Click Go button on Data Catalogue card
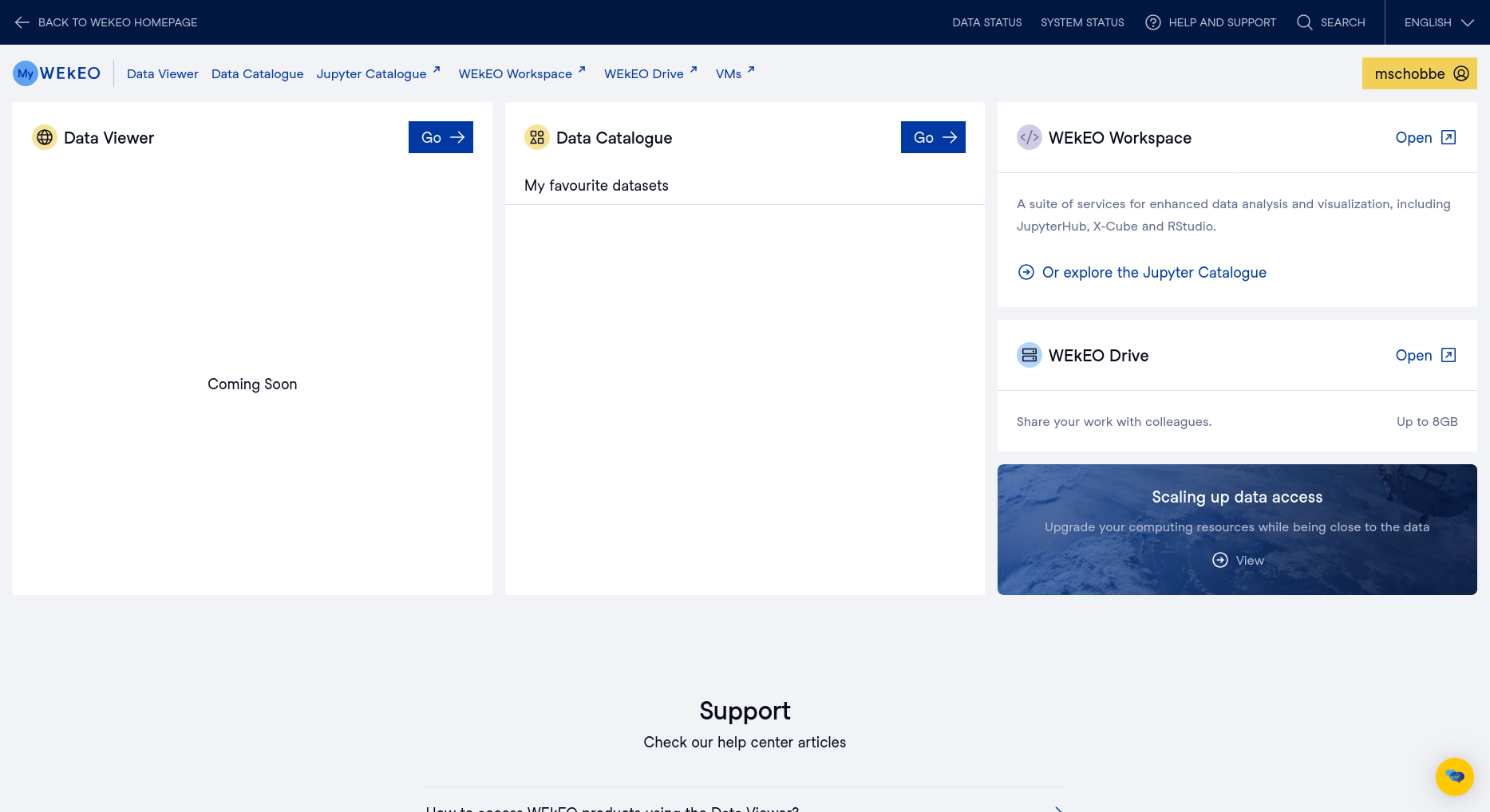The height and width of the screenshot is (812, 1490). point(933,137)
